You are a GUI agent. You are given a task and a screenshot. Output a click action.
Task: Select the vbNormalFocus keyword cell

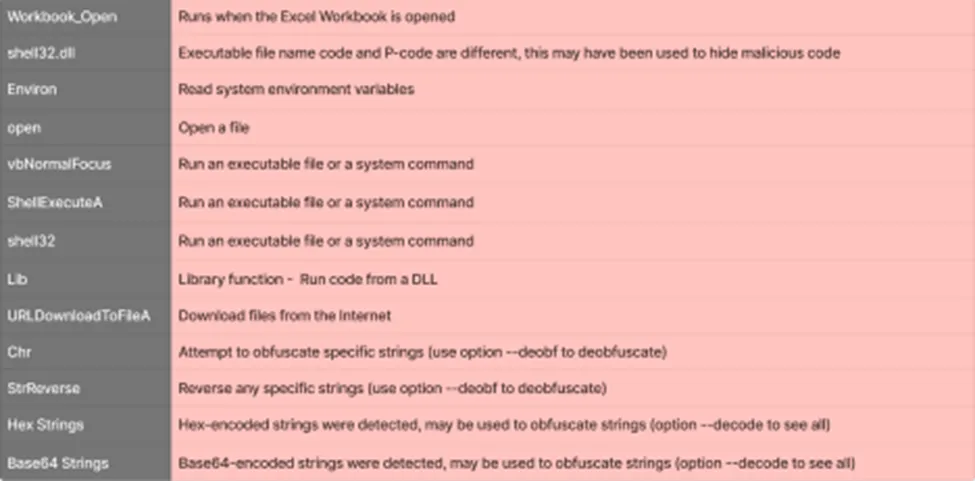point(85,165)
